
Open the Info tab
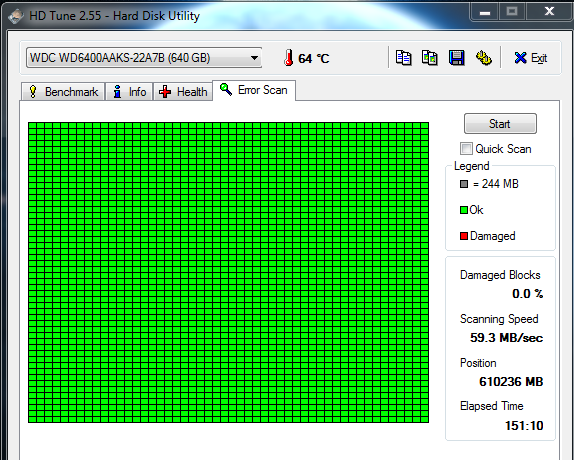(x=129, y=91)
